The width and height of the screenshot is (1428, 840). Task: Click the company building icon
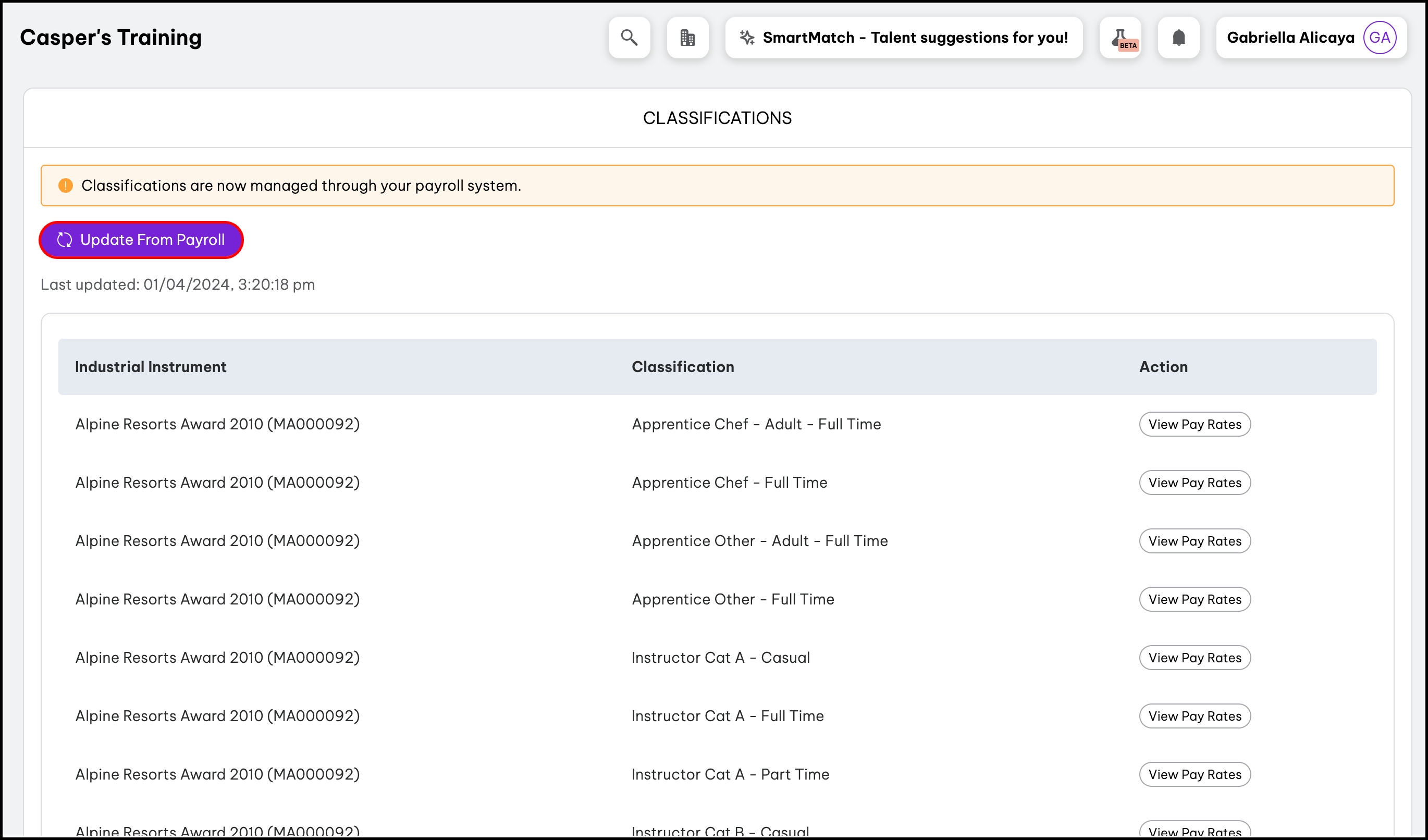[x=687, y=38]
